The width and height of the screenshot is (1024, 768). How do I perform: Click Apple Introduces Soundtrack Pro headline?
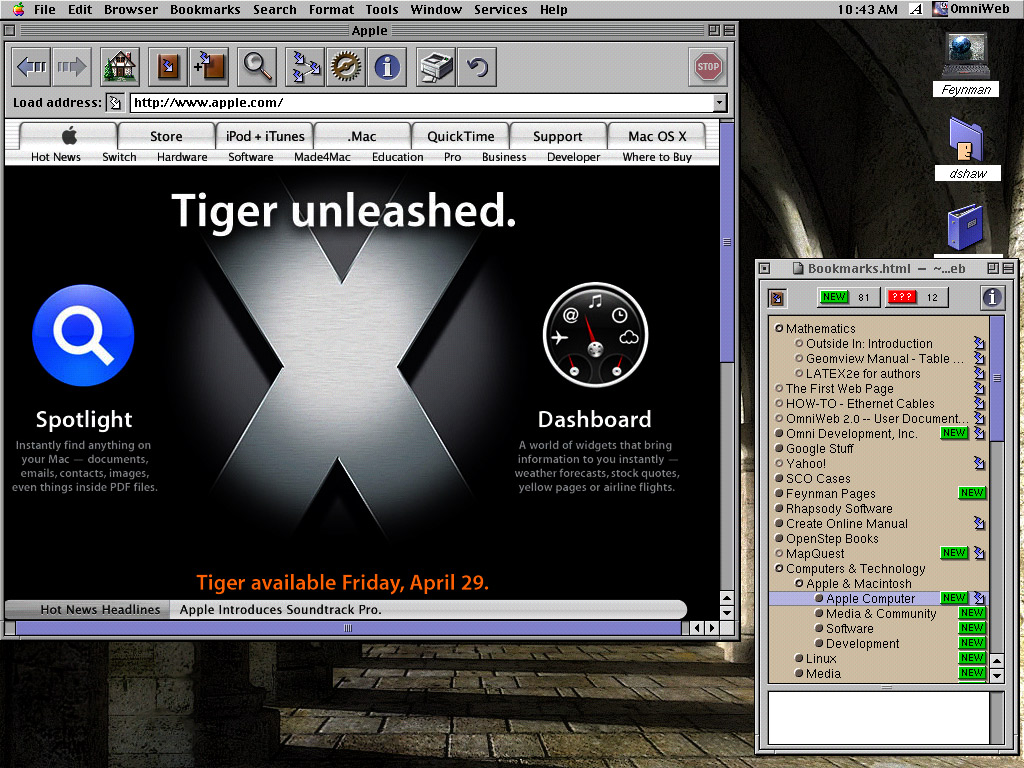(280, 609)
